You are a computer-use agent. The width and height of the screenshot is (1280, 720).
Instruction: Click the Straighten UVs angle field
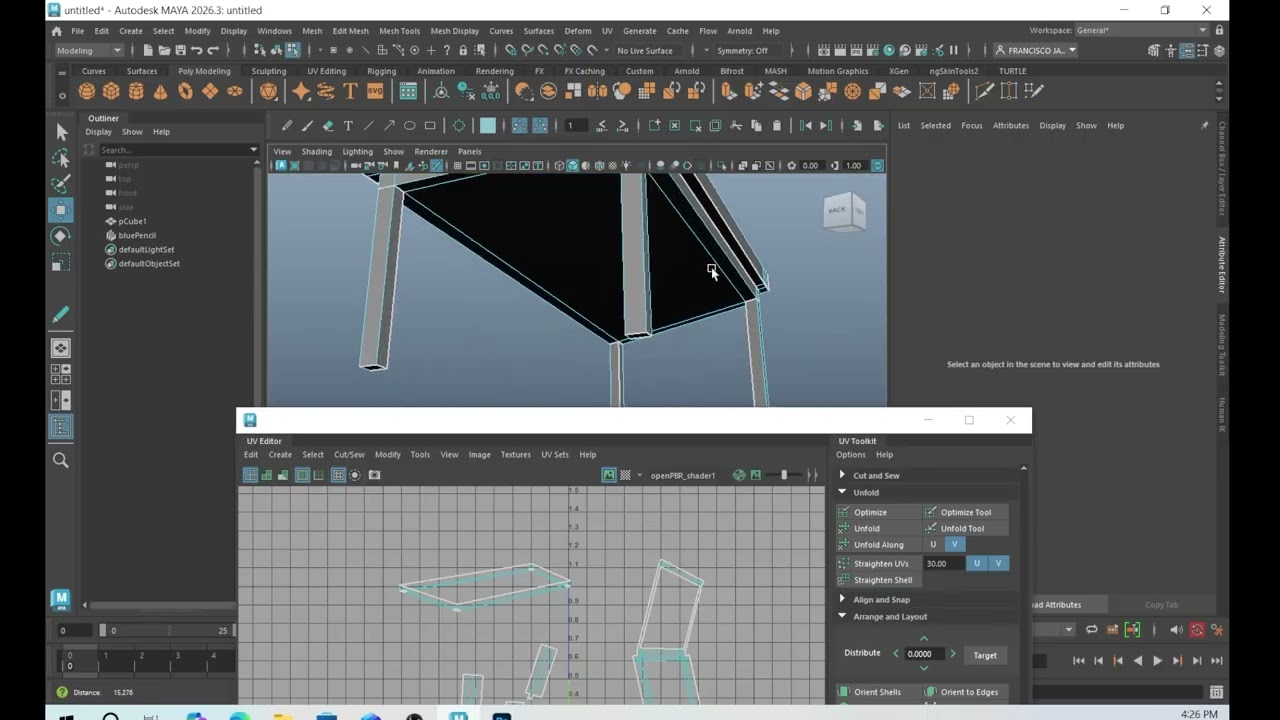click(942, 563)
